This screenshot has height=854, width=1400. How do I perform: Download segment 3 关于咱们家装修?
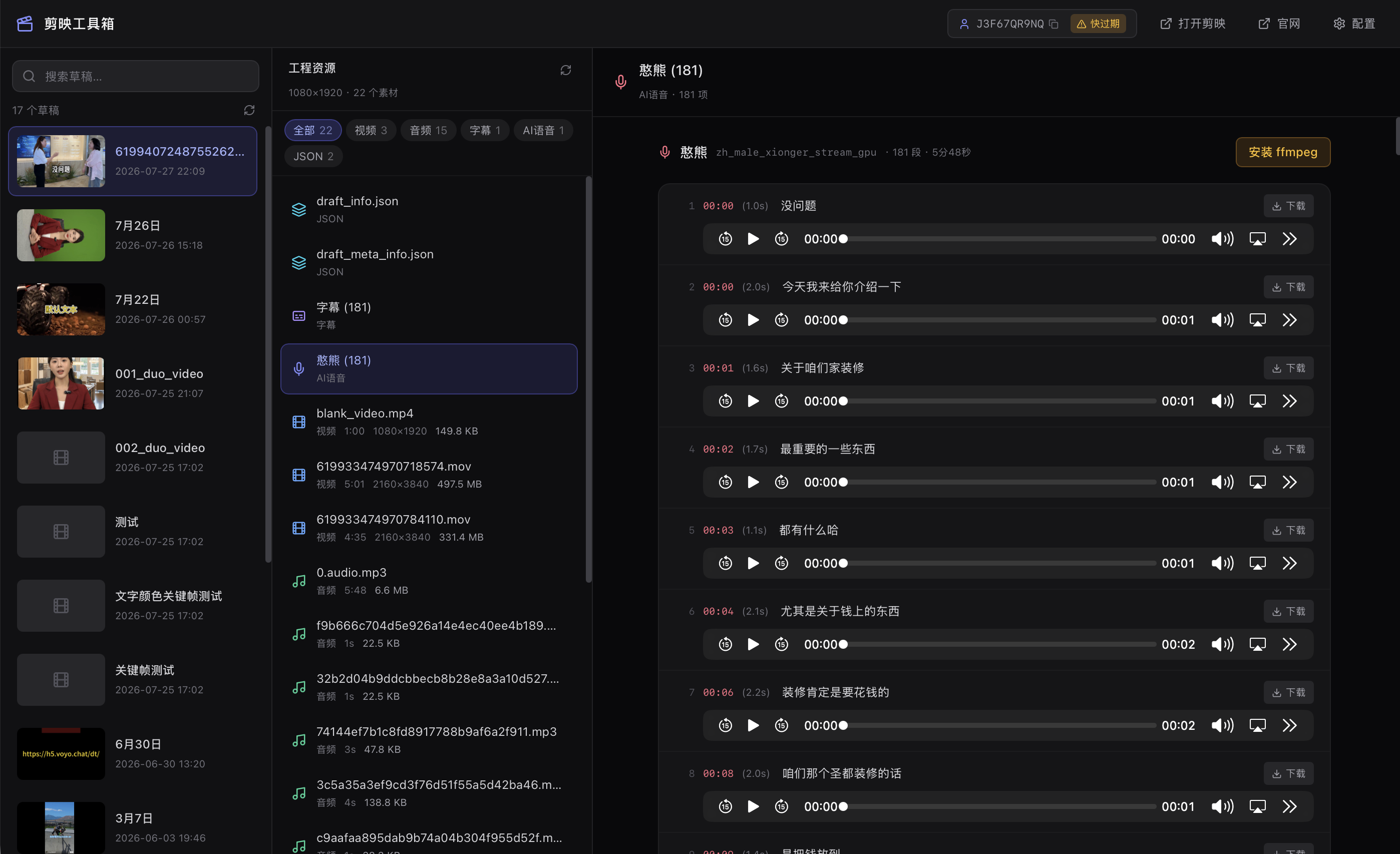(x=1288, y=368)
